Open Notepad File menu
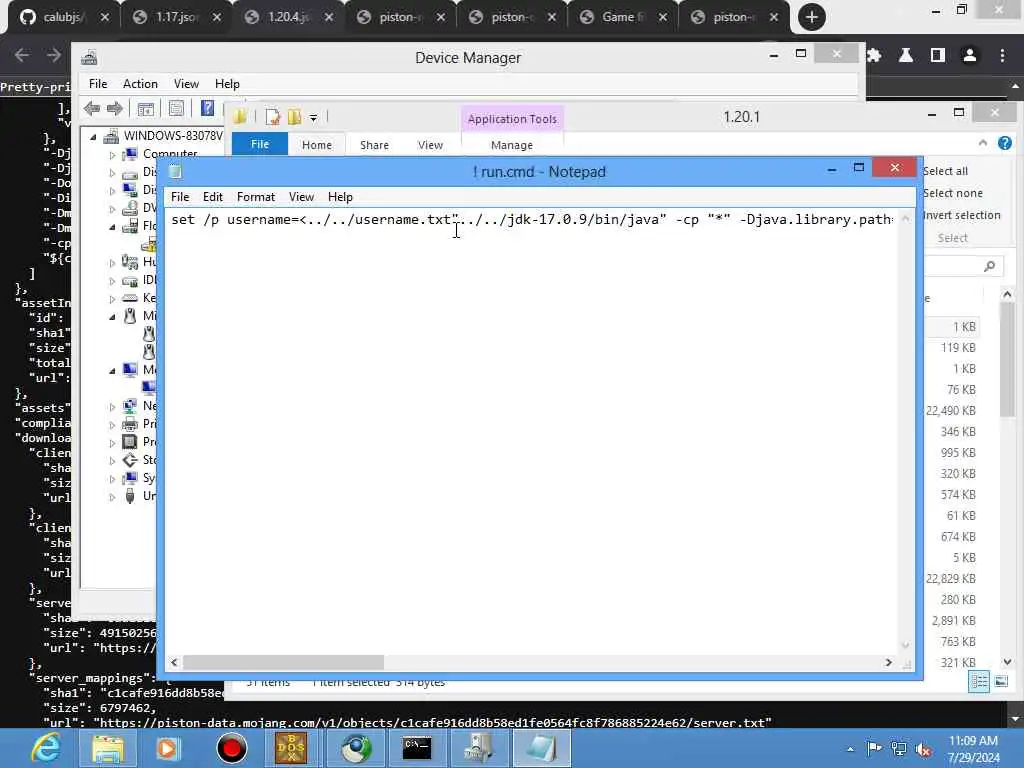 [x=180, y=197]
